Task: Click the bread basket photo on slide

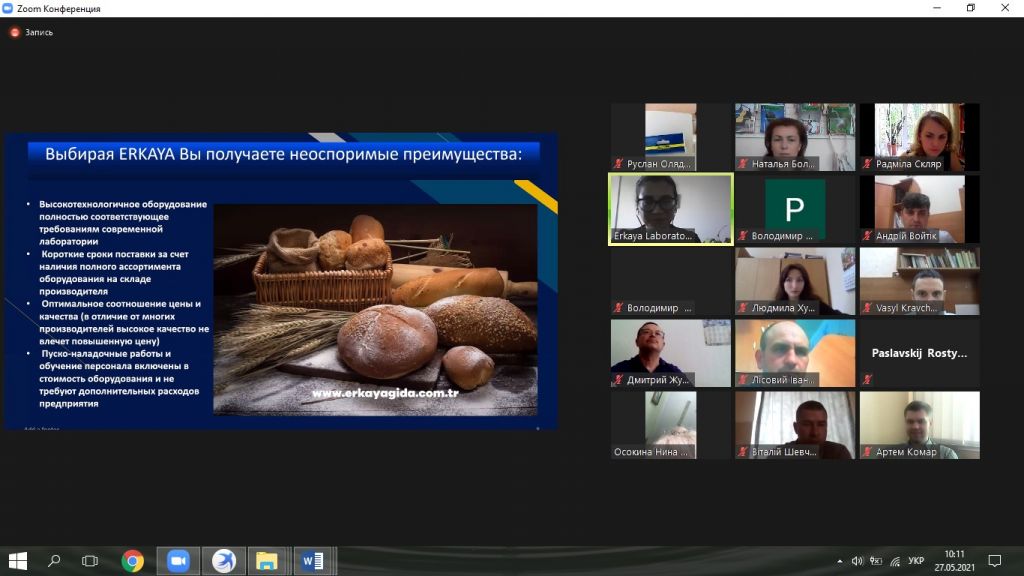Action: 376,310
